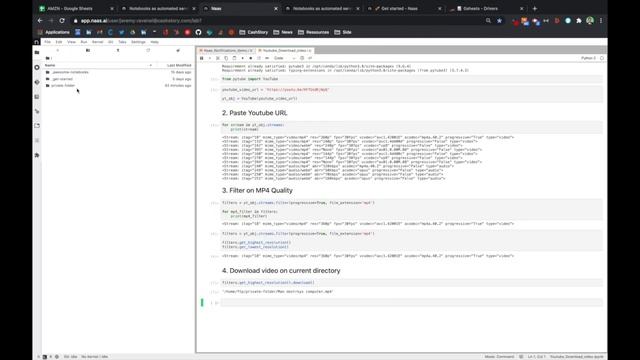Open the file browser sidebar tab
The width and height of the screenshot is (640, 360).
point(37,52)
